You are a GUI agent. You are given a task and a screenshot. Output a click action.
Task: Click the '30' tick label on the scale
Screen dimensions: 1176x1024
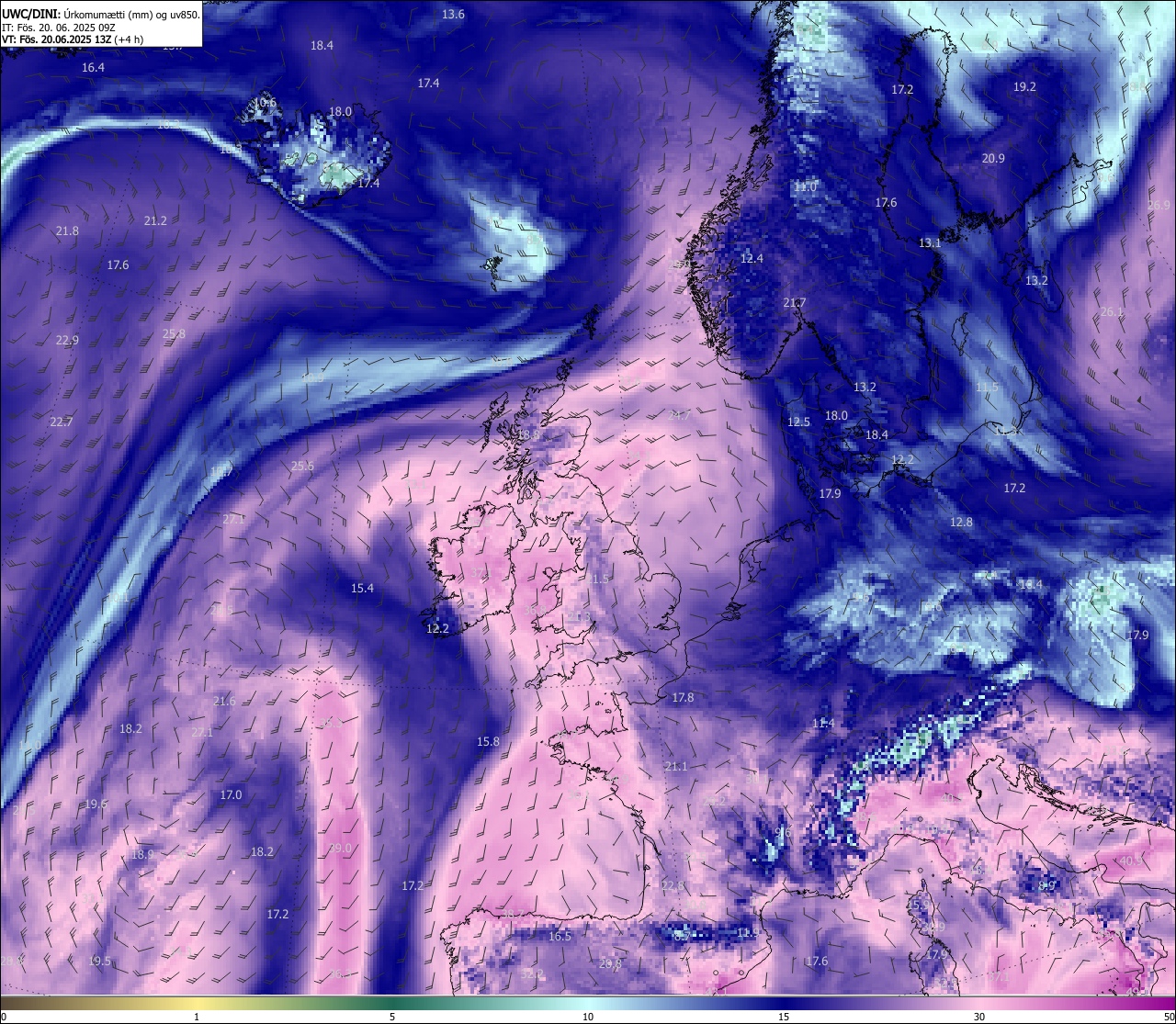979,1017
